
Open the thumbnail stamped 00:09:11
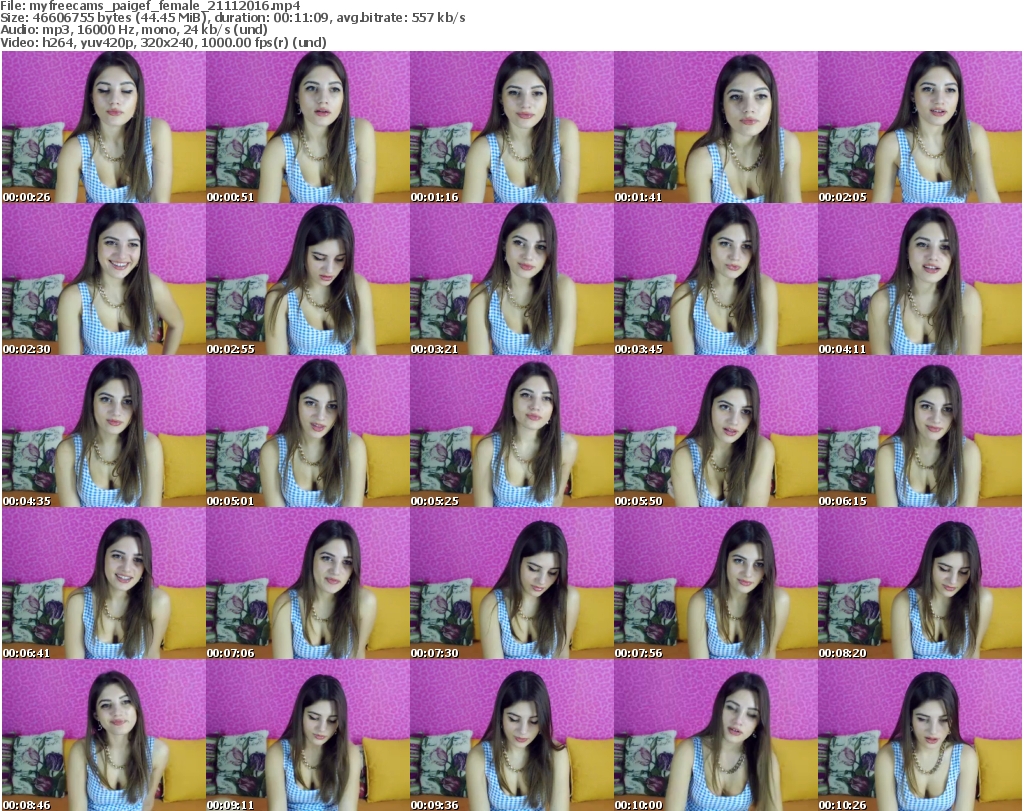(x=308, y=735)
